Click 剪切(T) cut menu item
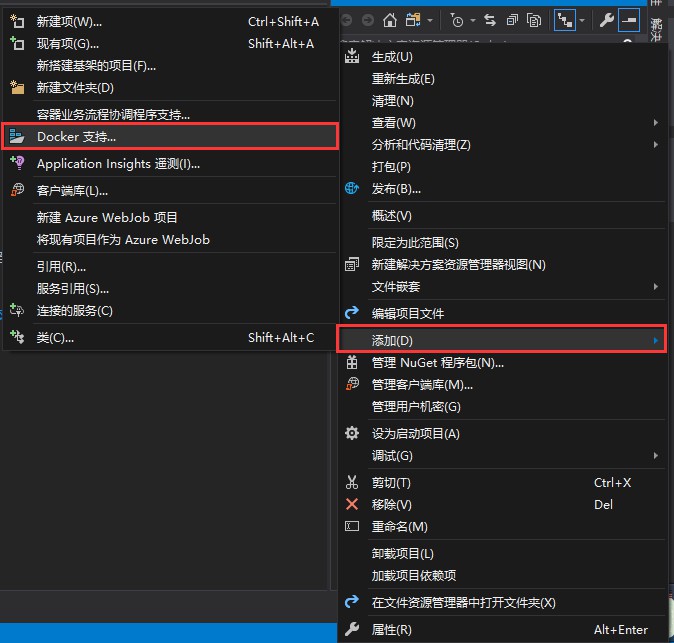Viewport: 674px width, 643px height. click(503, 483)
